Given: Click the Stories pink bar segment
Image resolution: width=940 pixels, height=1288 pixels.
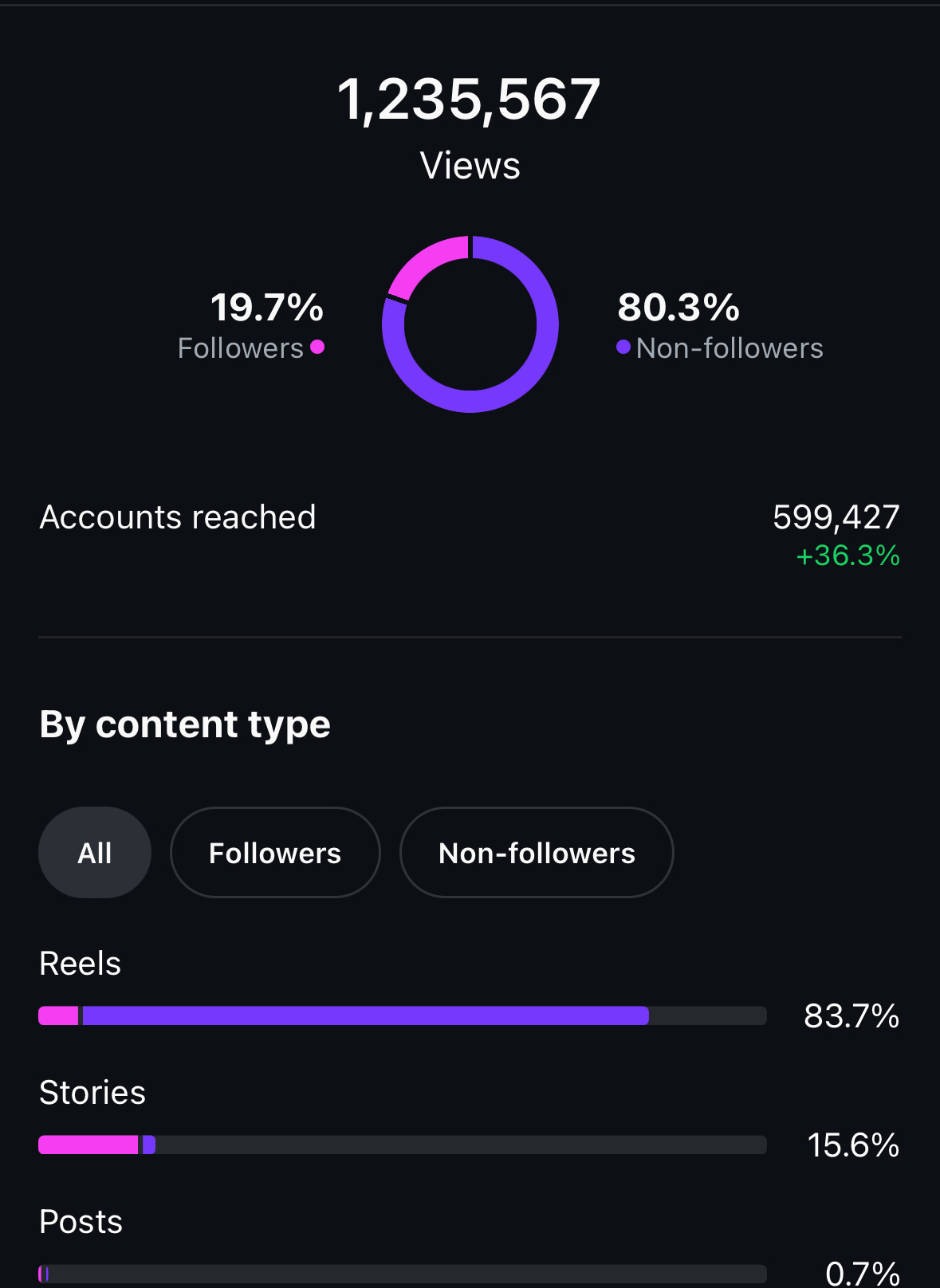Looking at the screenshot, I should coord(88,1145).
